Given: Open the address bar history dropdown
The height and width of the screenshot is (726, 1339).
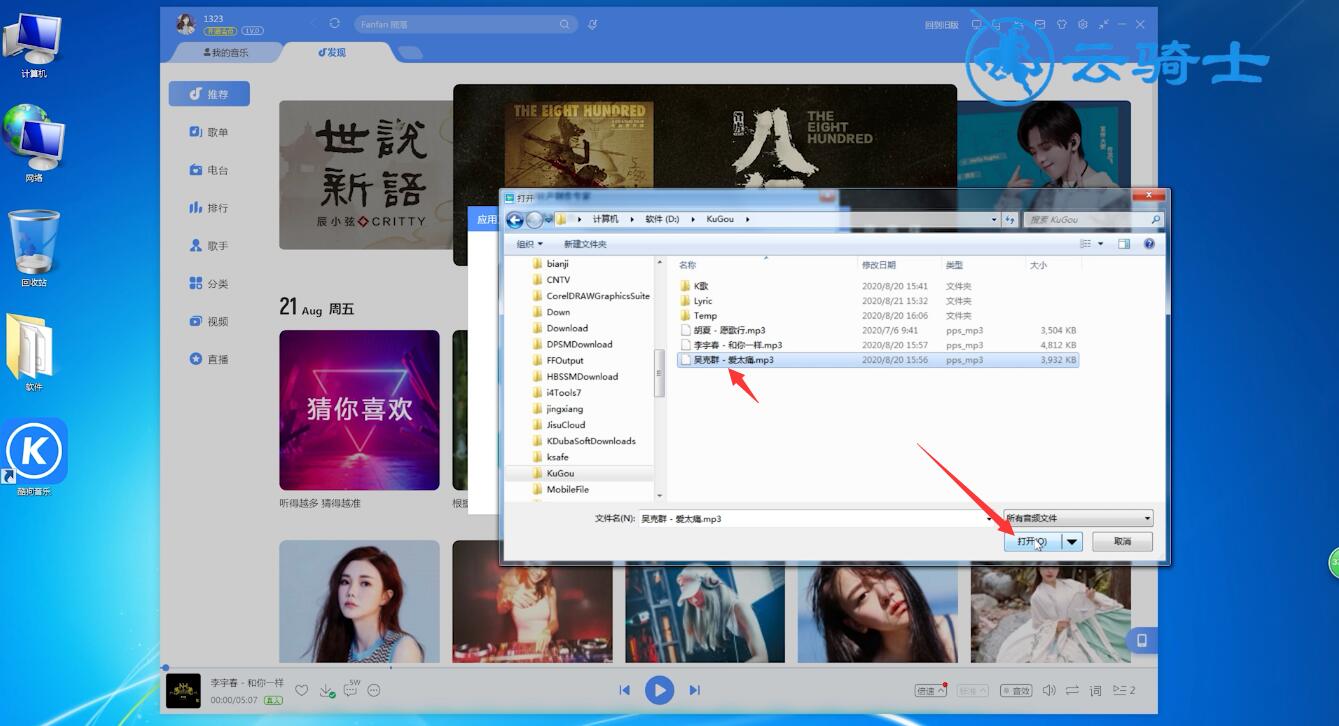Looking at the screenshot, I should click(x=994, y=219).
